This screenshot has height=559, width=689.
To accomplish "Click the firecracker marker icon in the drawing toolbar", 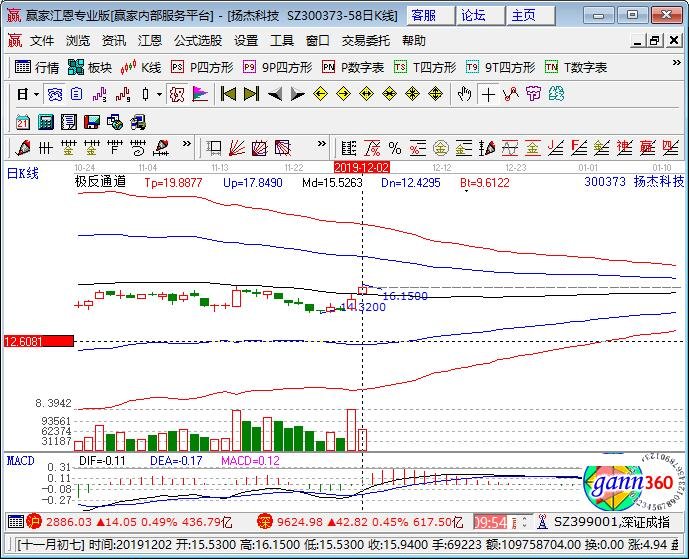I will point(23,148).
